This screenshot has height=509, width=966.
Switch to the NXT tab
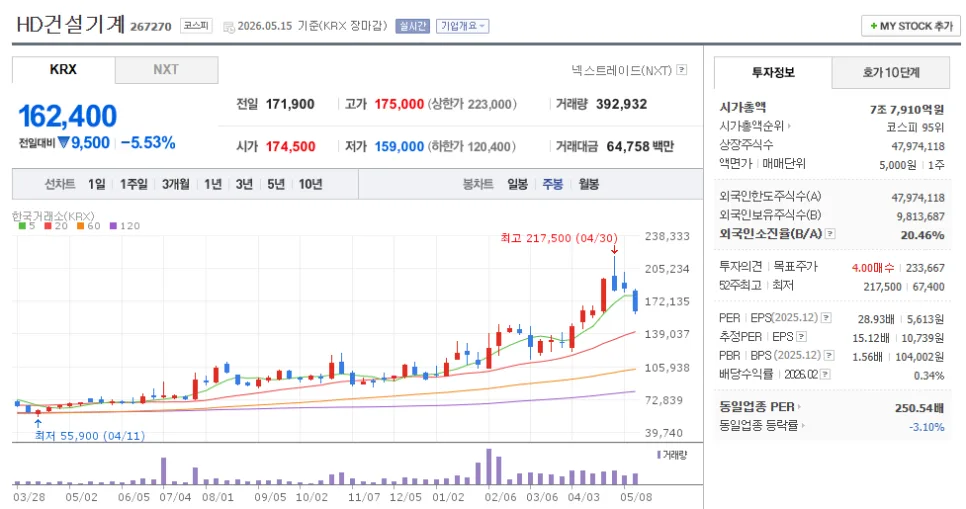tap(166, 70)
